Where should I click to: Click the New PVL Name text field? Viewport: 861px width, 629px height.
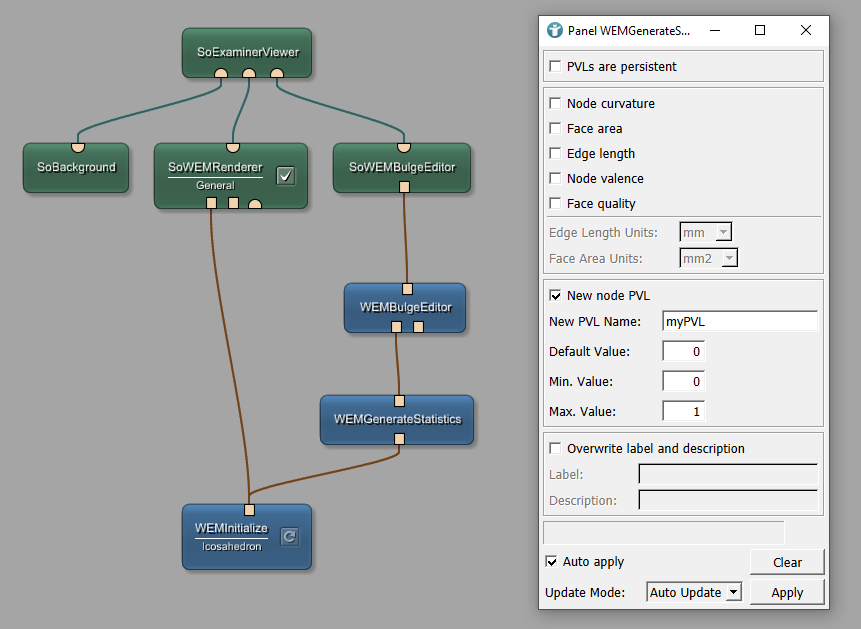[x=739, y=322]
